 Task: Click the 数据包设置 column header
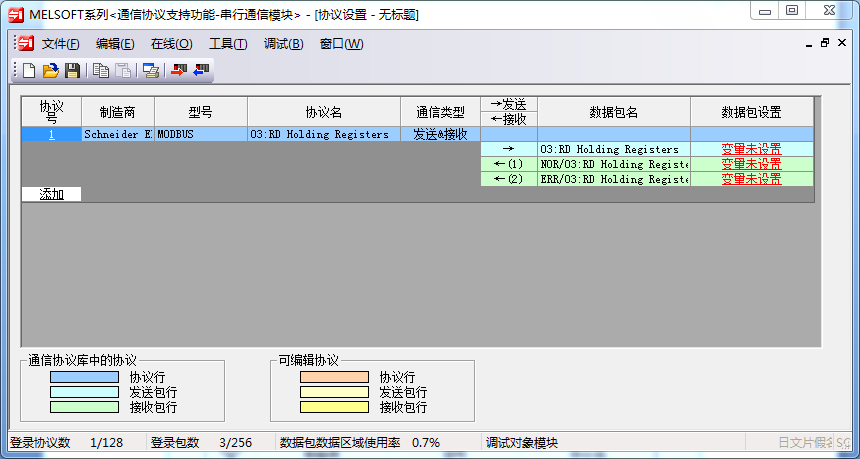(x=751, y=112)
